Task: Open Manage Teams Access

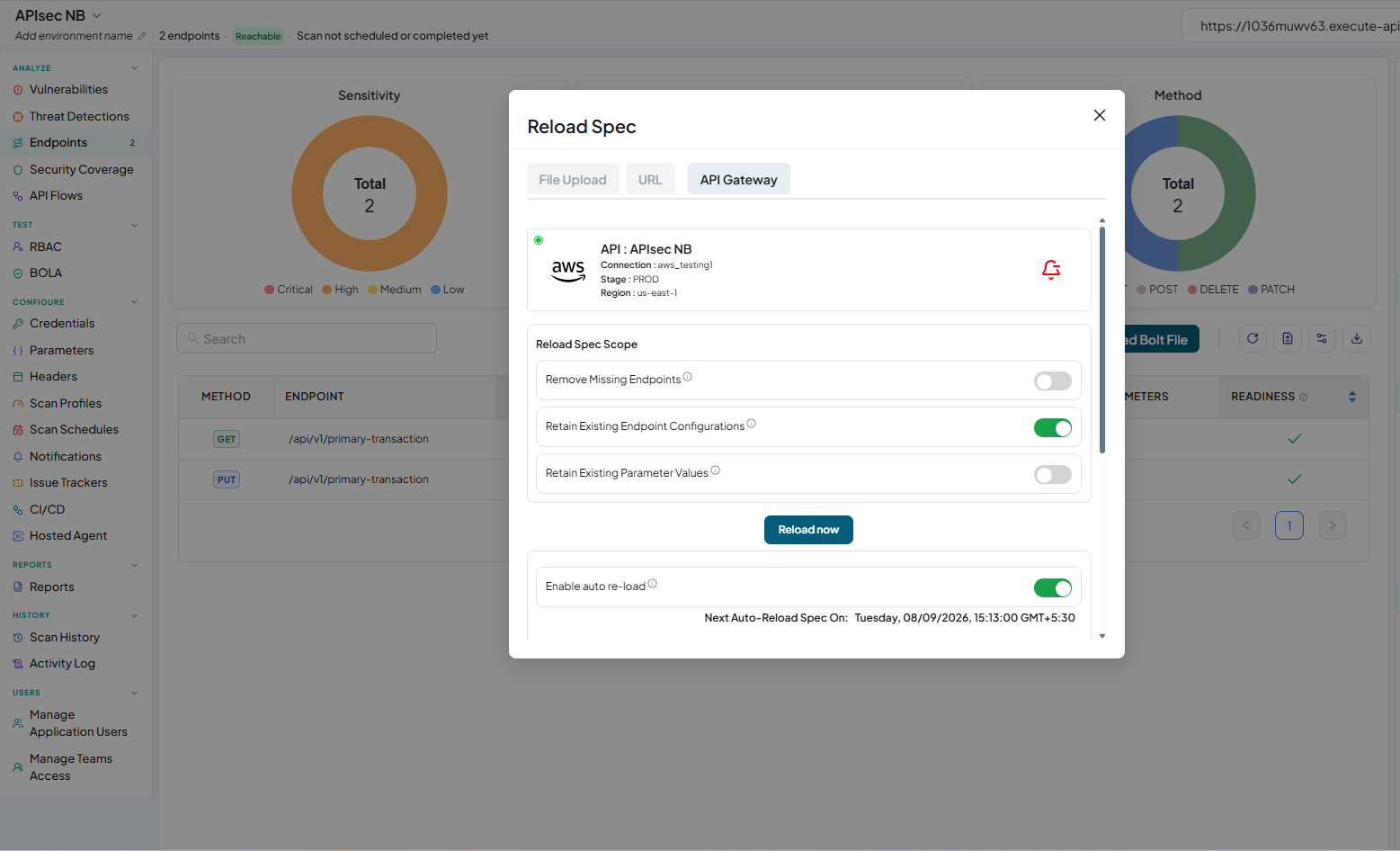Action: tap(70, 767)
